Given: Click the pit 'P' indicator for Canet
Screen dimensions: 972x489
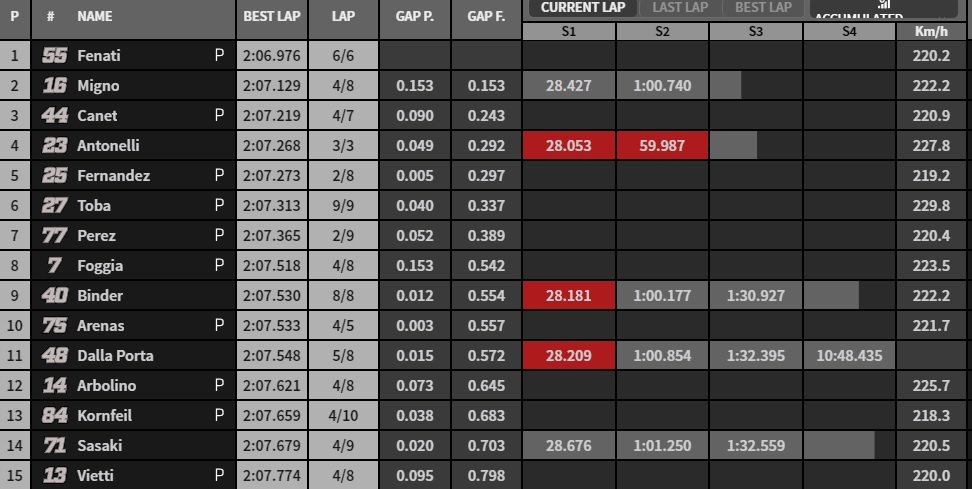Looking at the screenshot, I should [219, 116].
